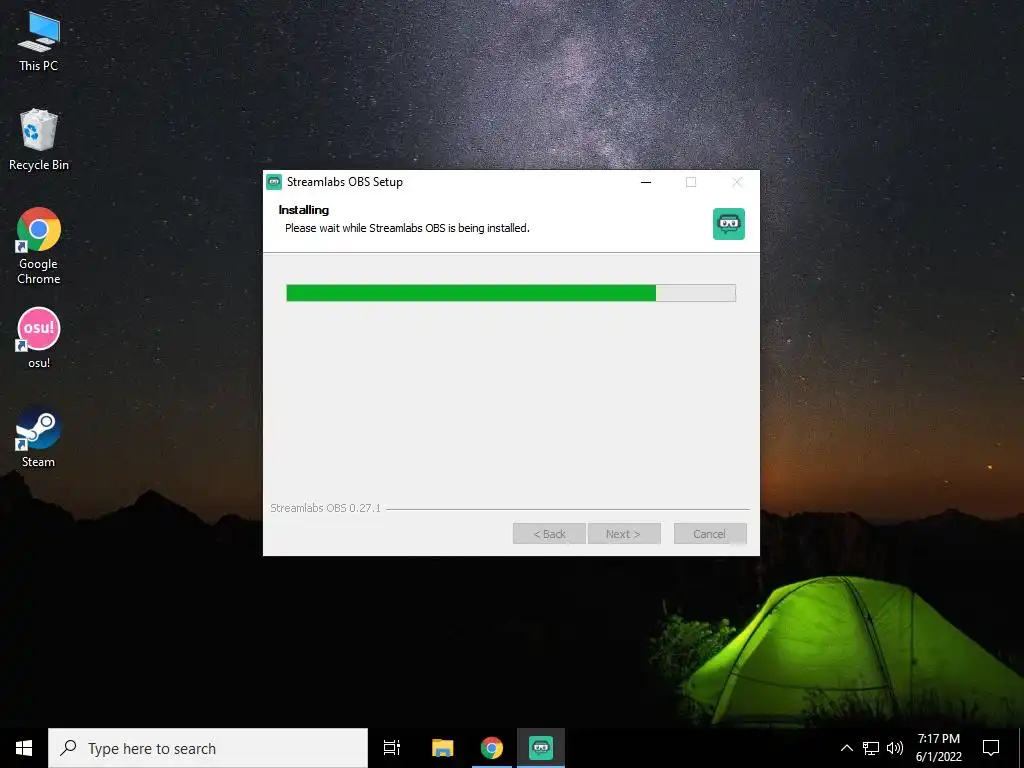This screenshot has width=1024, height=768.
Task: Close the Streamlabs OBS Setup window
Action: click(737, 182)
